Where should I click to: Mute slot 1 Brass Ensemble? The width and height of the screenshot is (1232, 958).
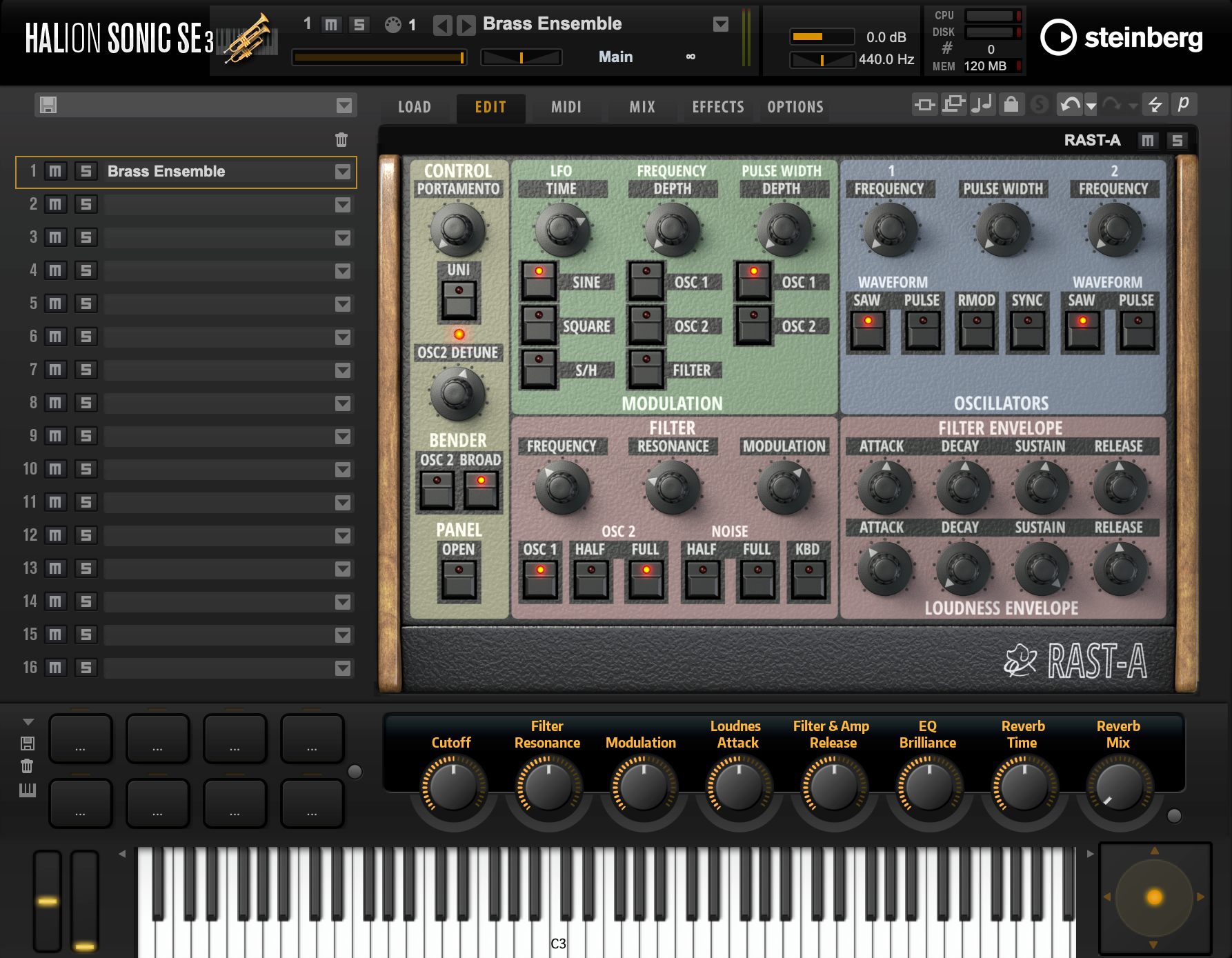tap(55, 172)
